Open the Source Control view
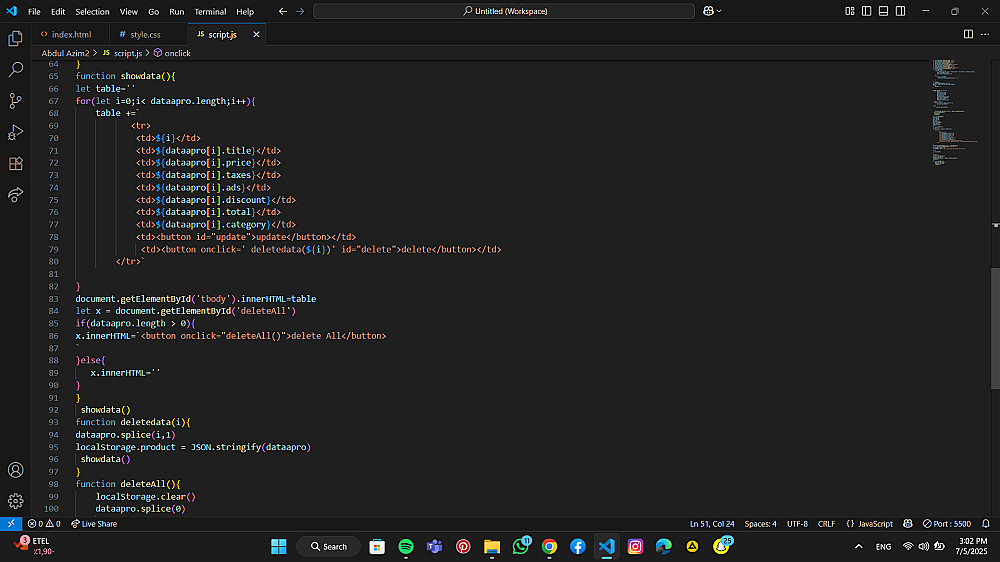1000x562 pixels. 16,101
